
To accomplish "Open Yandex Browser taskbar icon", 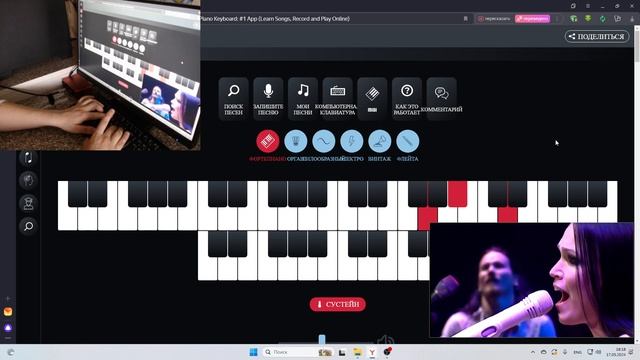I will tap(372, 352).
